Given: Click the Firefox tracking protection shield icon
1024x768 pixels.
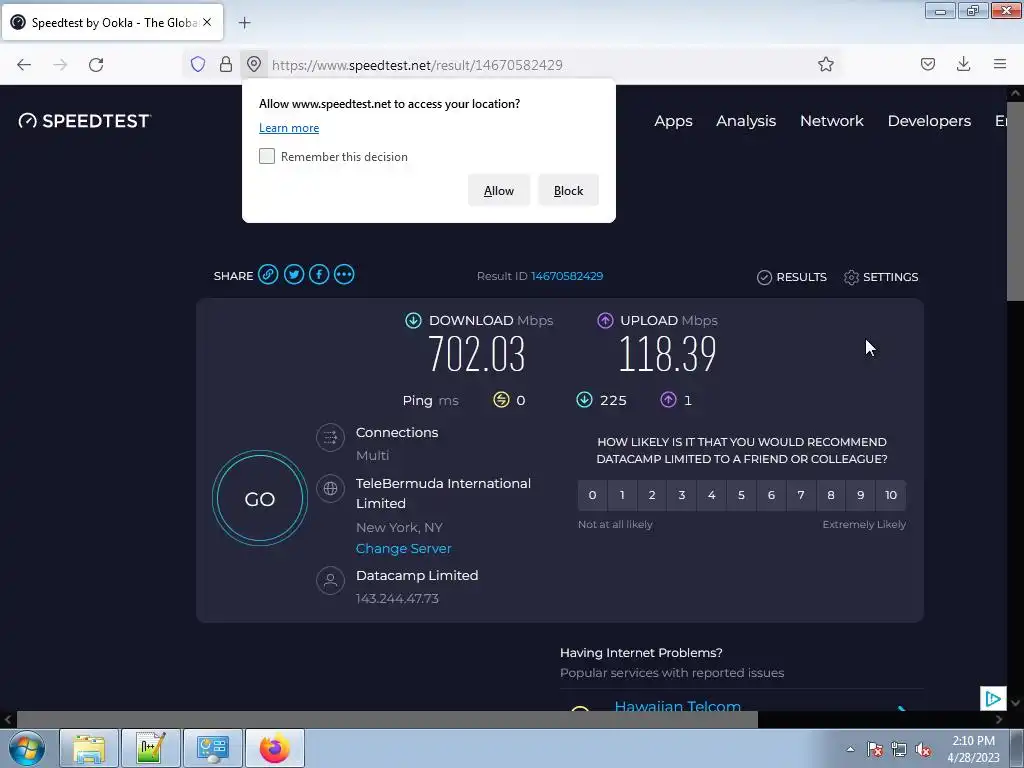Looking at the screenshot, I should (198, 64).
